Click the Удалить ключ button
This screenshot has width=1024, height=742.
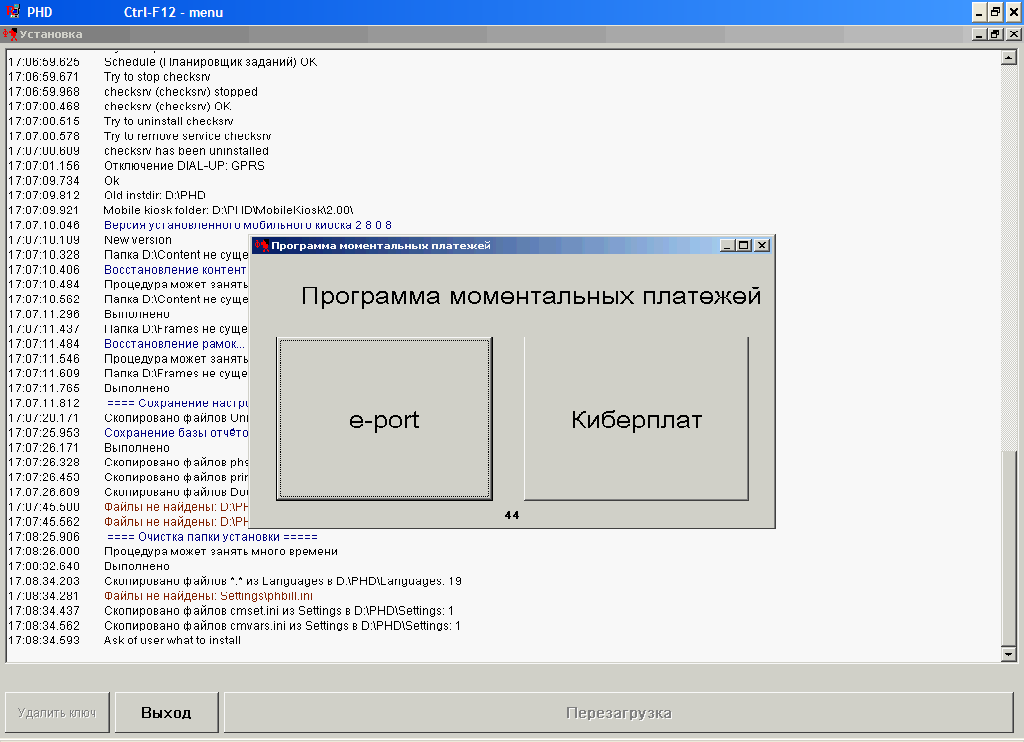pyautogui.click(x=57, y=713)
